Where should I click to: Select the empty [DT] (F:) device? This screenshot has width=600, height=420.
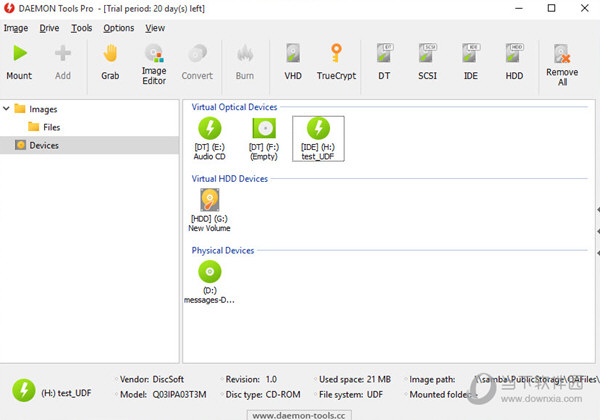point(264,139)
